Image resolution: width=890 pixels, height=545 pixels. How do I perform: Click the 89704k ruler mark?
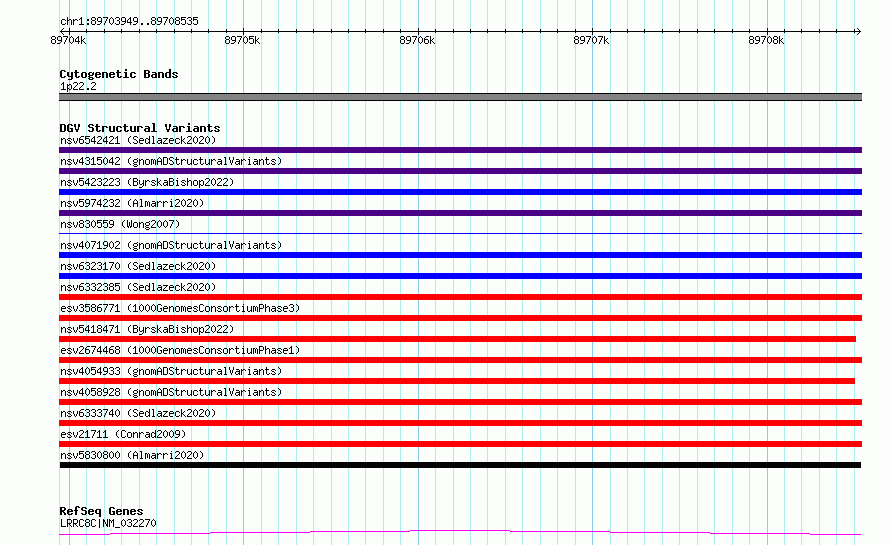coord(68,40)
